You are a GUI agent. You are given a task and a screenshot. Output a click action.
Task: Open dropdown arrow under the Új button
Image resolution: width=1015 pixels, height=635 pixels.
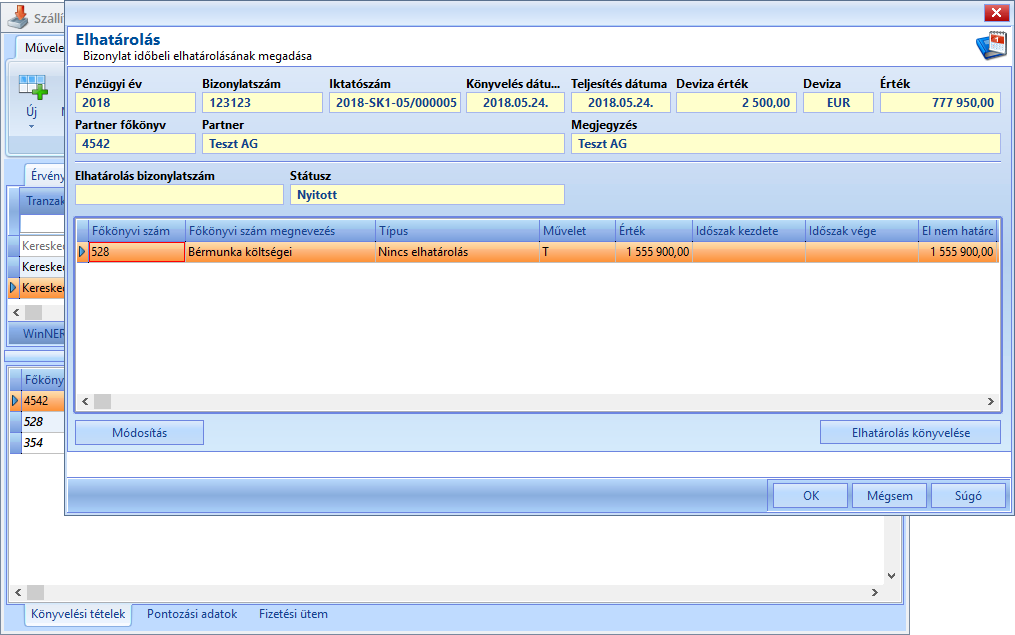31,127
